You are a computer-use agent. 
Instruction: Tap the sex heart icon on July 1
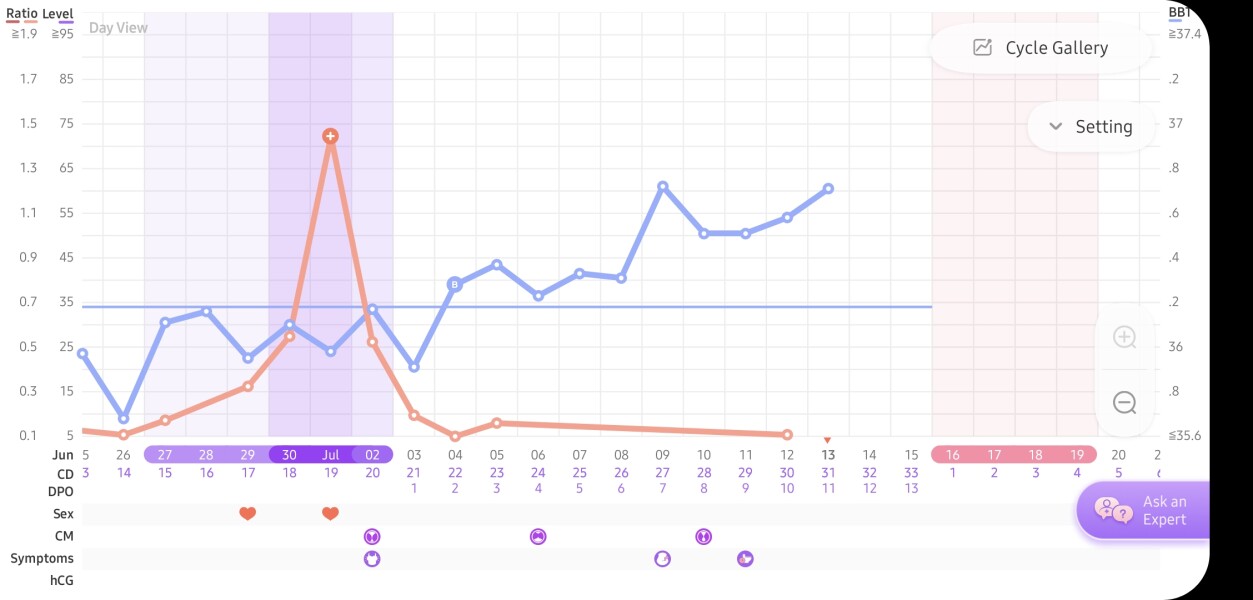(x=330, y=514)
